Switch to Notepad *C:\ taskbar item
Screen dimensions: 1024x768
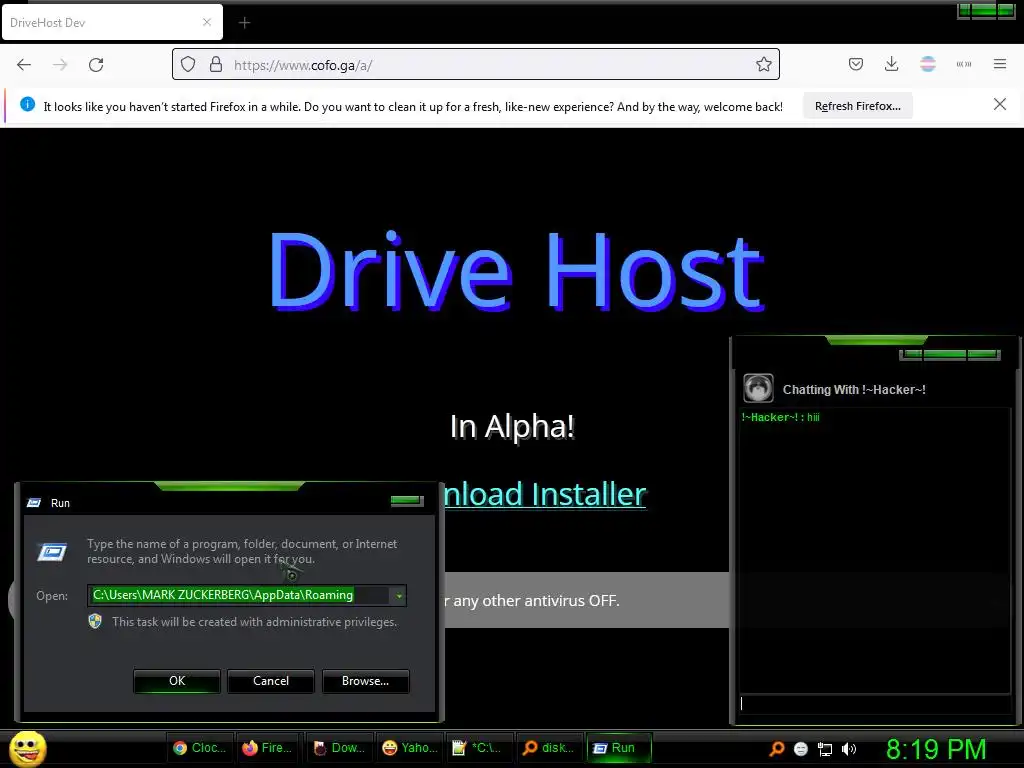tap(478, 748)
